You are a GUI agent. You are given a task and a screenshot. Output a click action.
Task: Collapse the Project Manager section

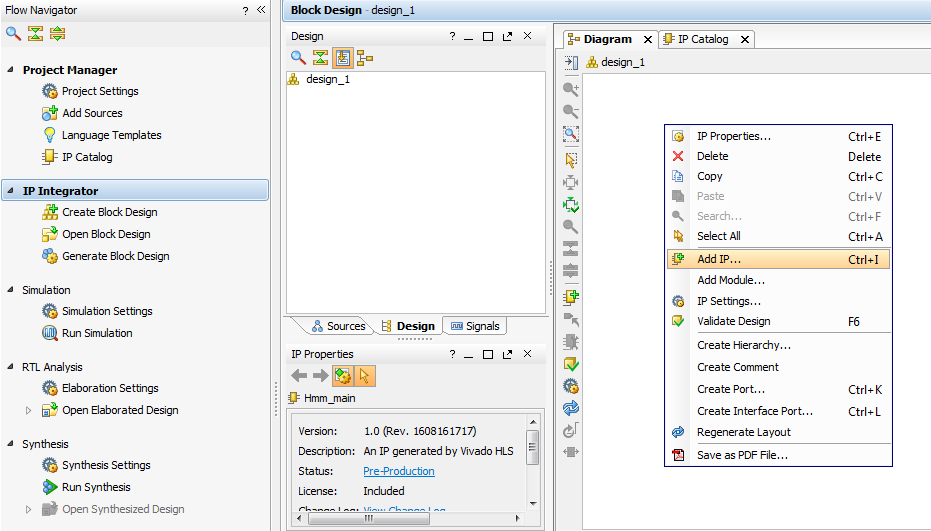pyautogui.click(x=10, y=69)
